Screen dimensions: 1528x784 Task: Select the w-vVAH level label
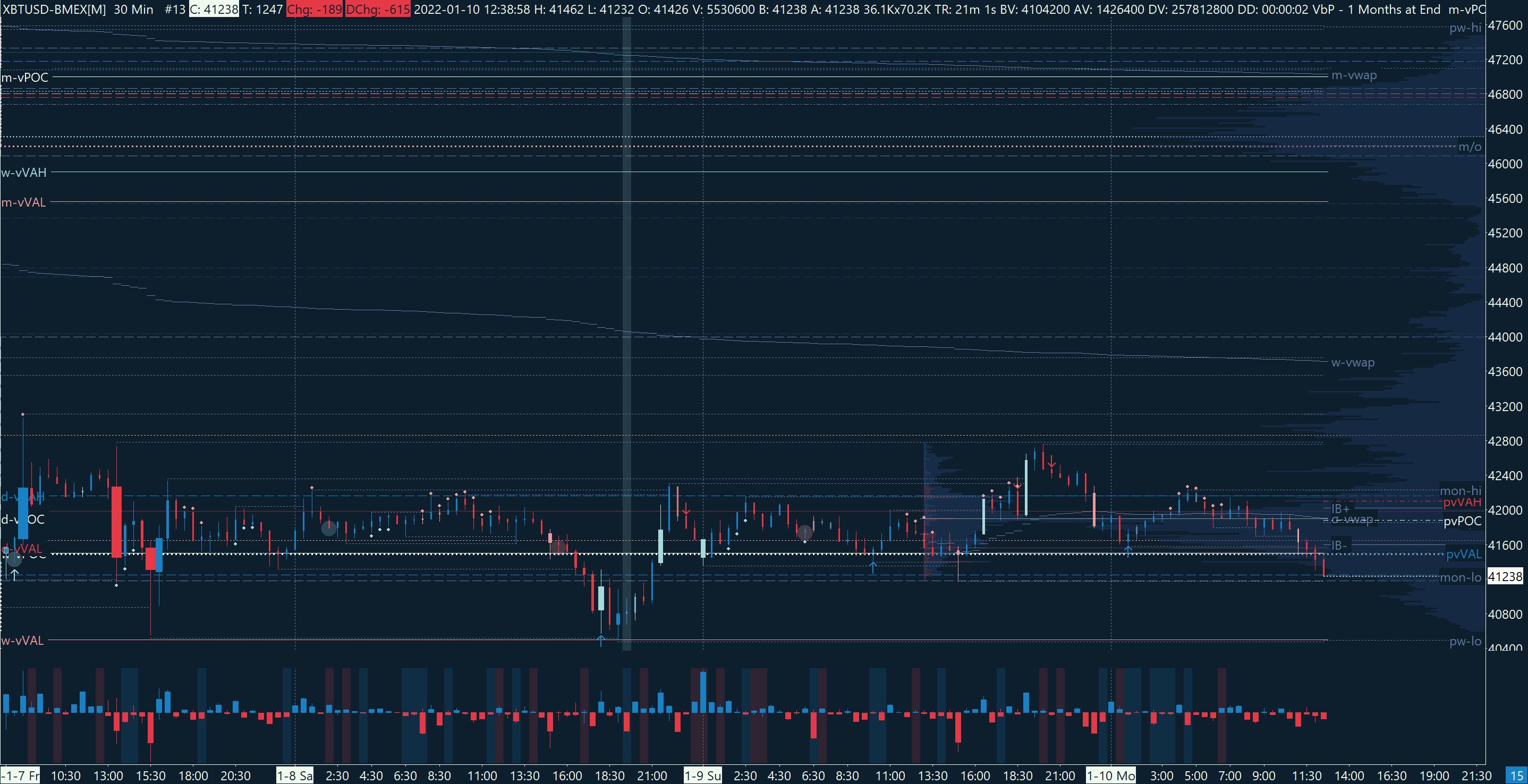tap(24, 173)
